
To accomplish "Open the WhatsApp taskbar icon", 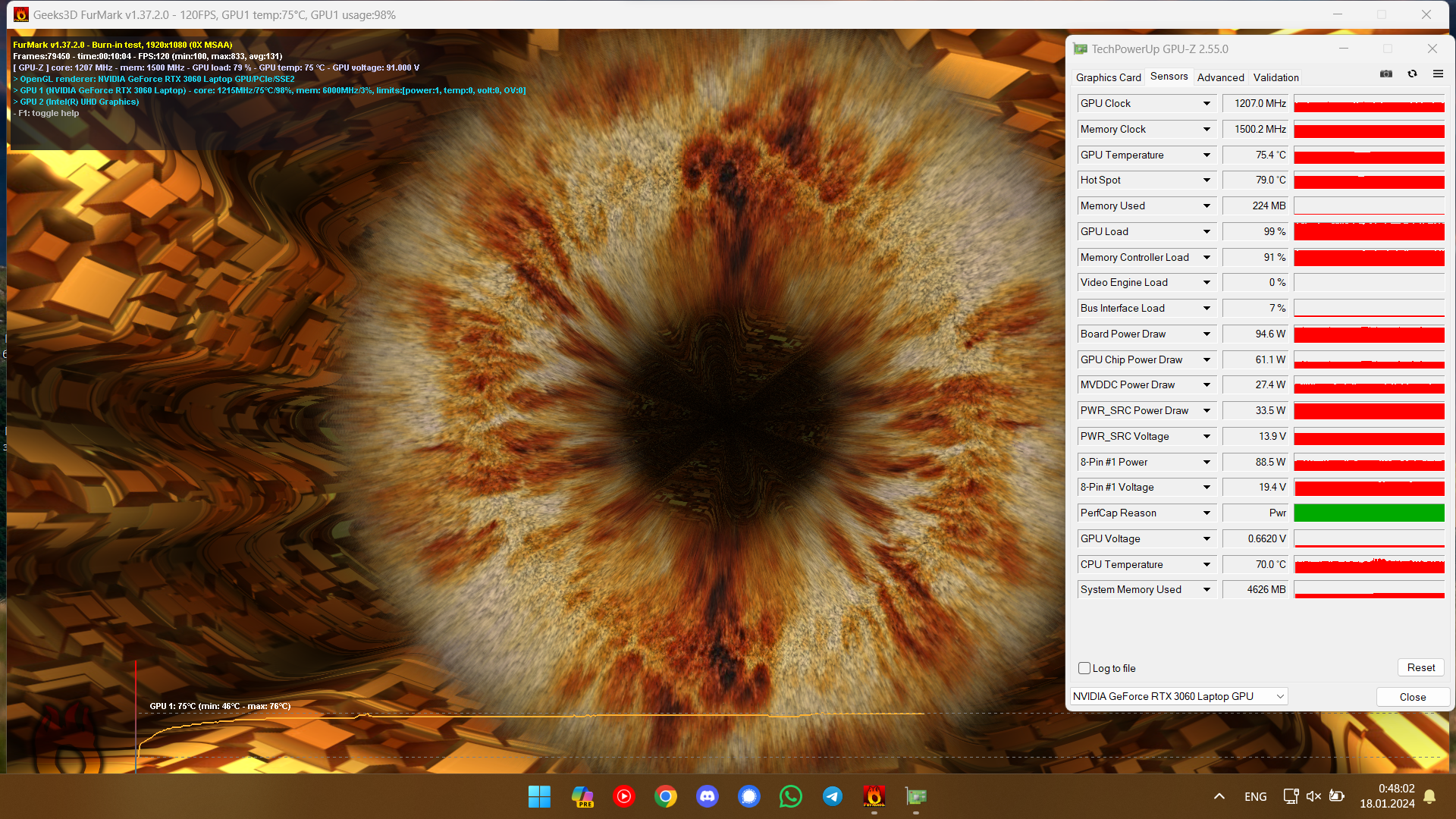I will [x=791, y=796].
